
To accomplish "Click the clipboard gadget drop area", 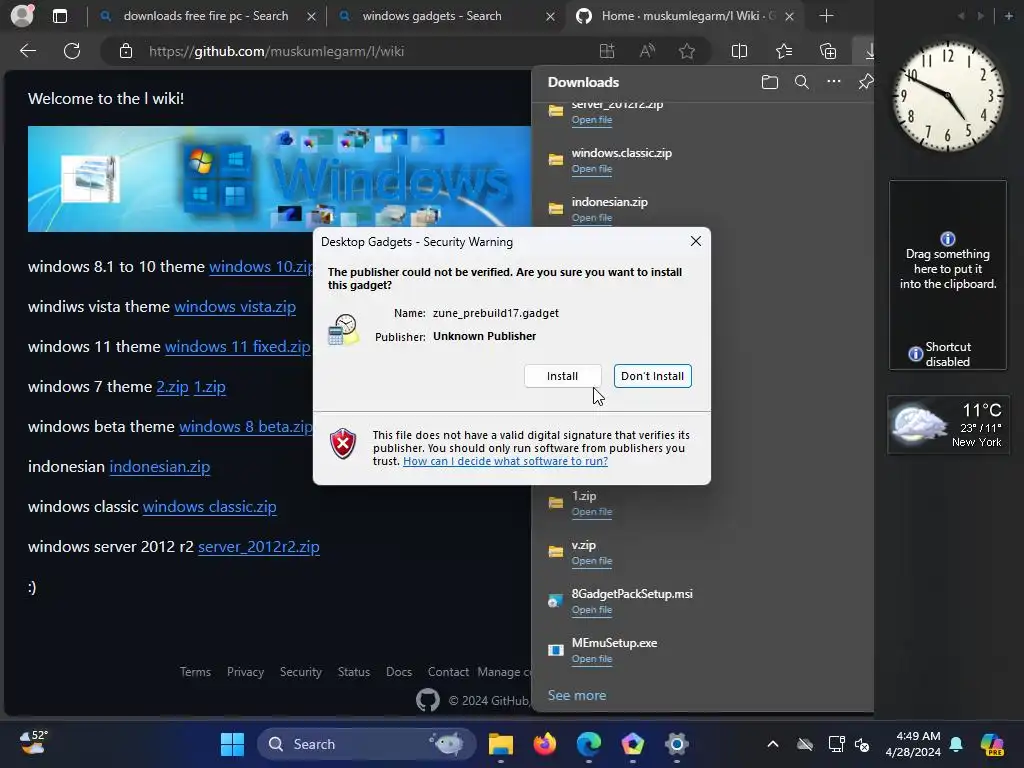I will (948, 275).
